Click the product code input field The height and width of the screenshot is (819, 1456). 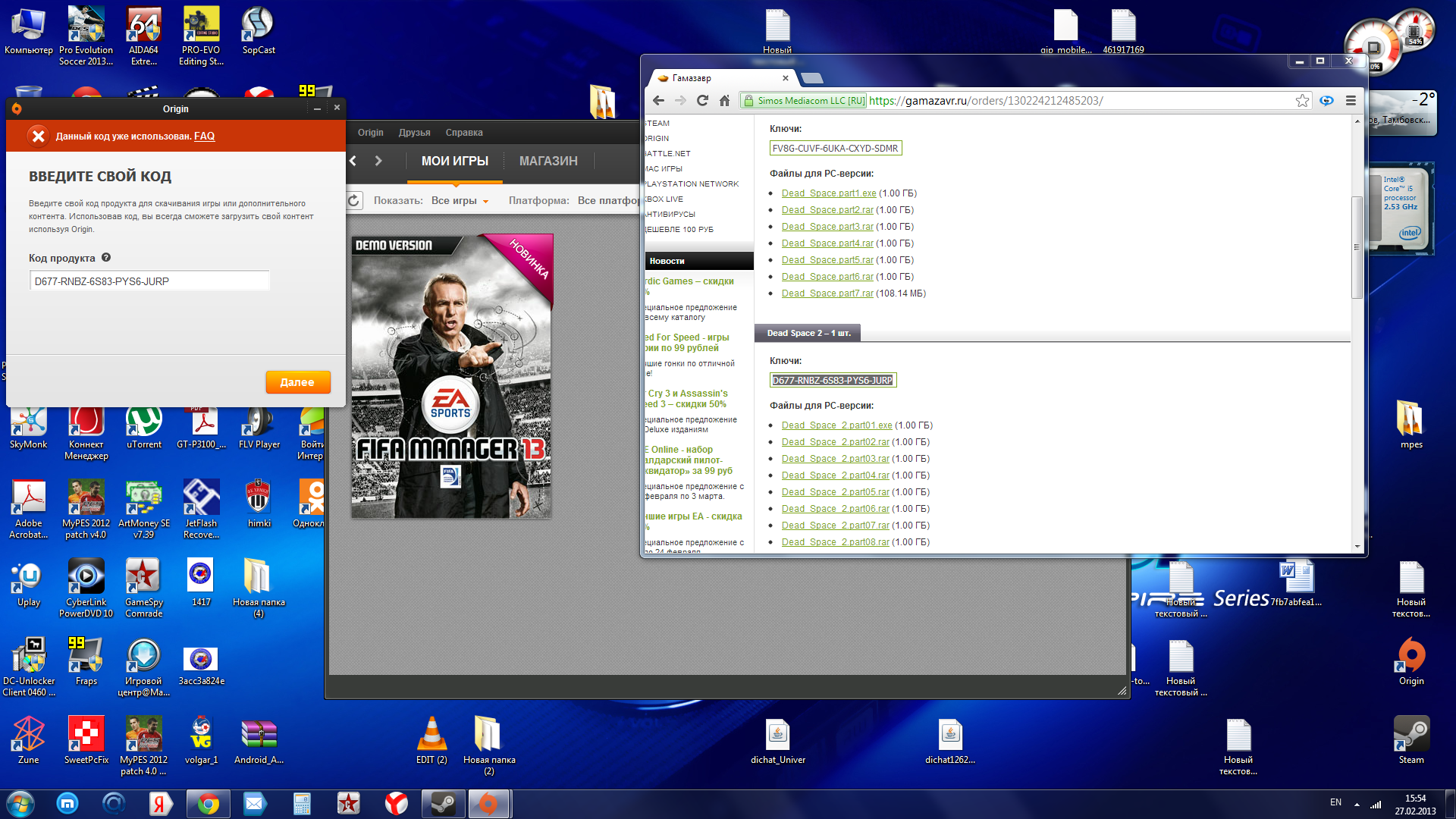click(149, 281)
